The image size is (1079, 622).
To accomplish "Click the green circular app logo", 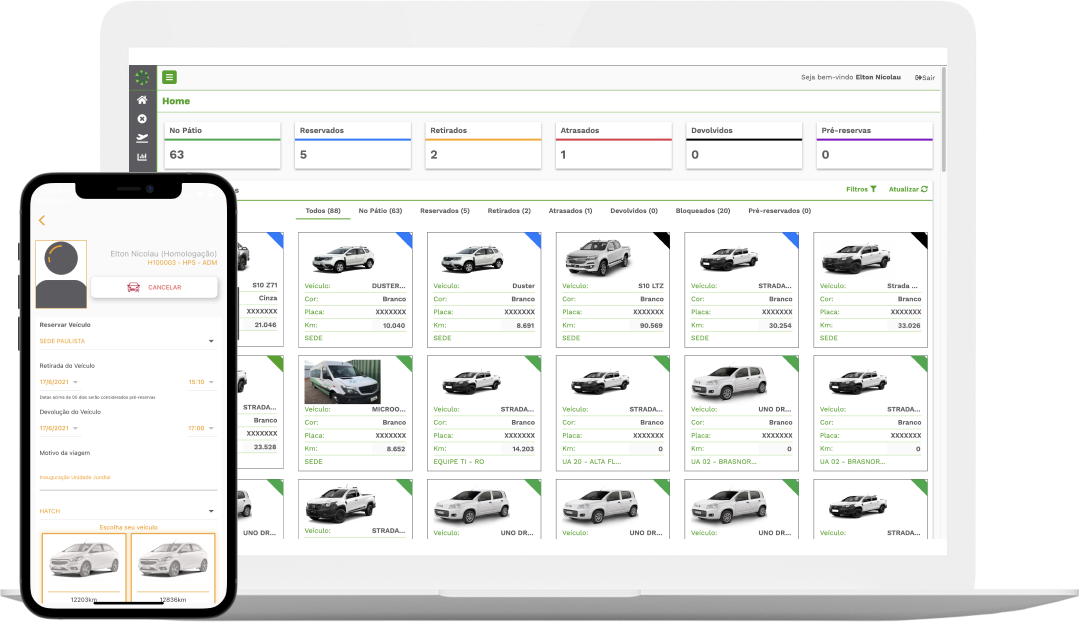I will [x=142, y=78].
